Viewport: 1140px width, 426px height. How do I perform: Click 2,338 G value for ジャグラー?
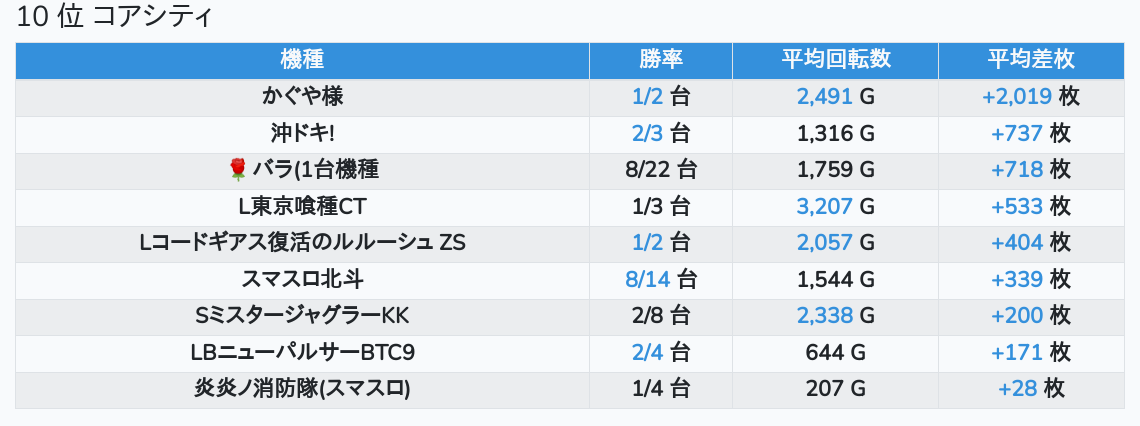click(x=835, y=316)
